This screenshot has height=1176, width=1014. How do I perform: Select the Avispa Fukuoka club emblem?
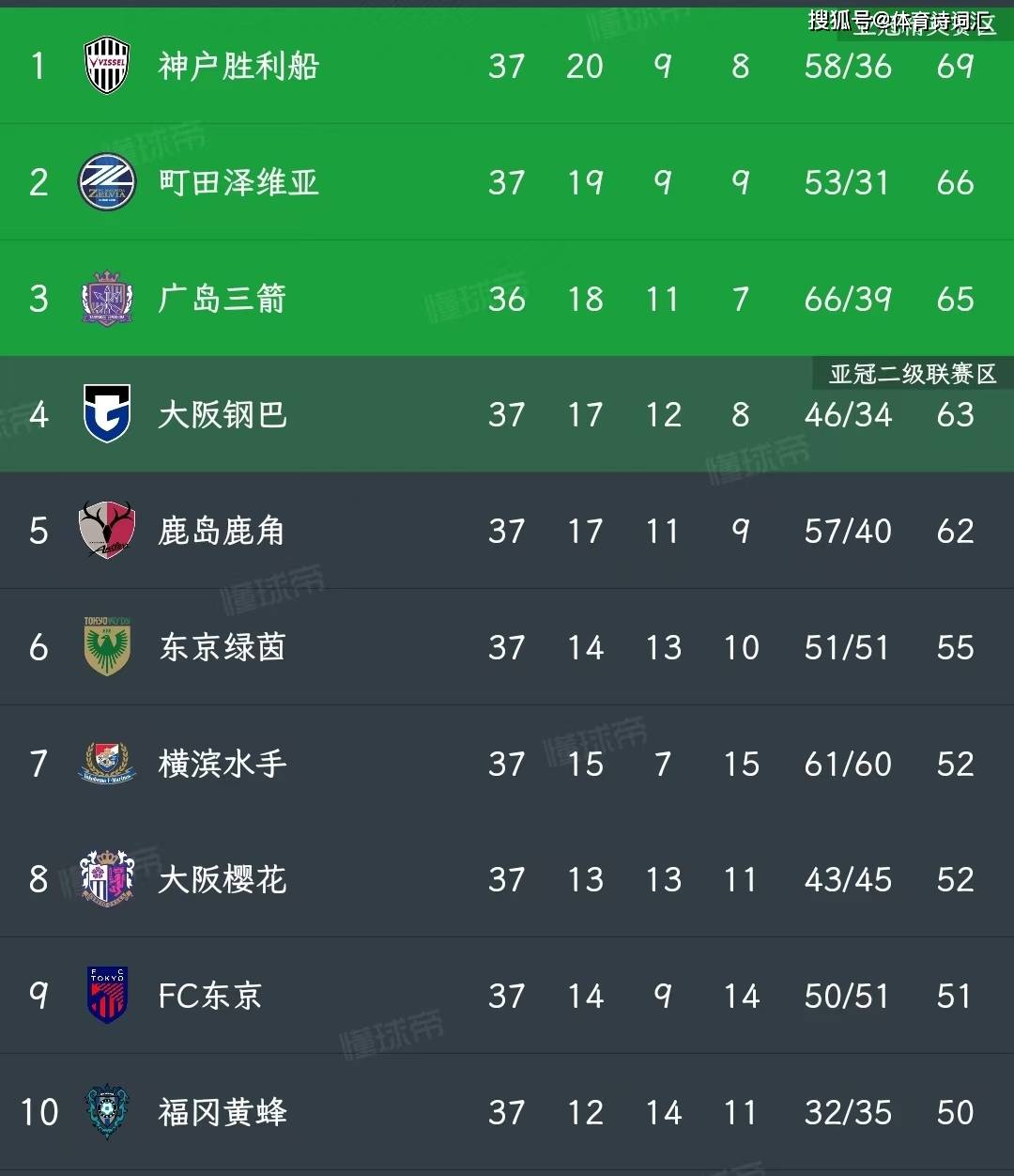(106, 1112)
